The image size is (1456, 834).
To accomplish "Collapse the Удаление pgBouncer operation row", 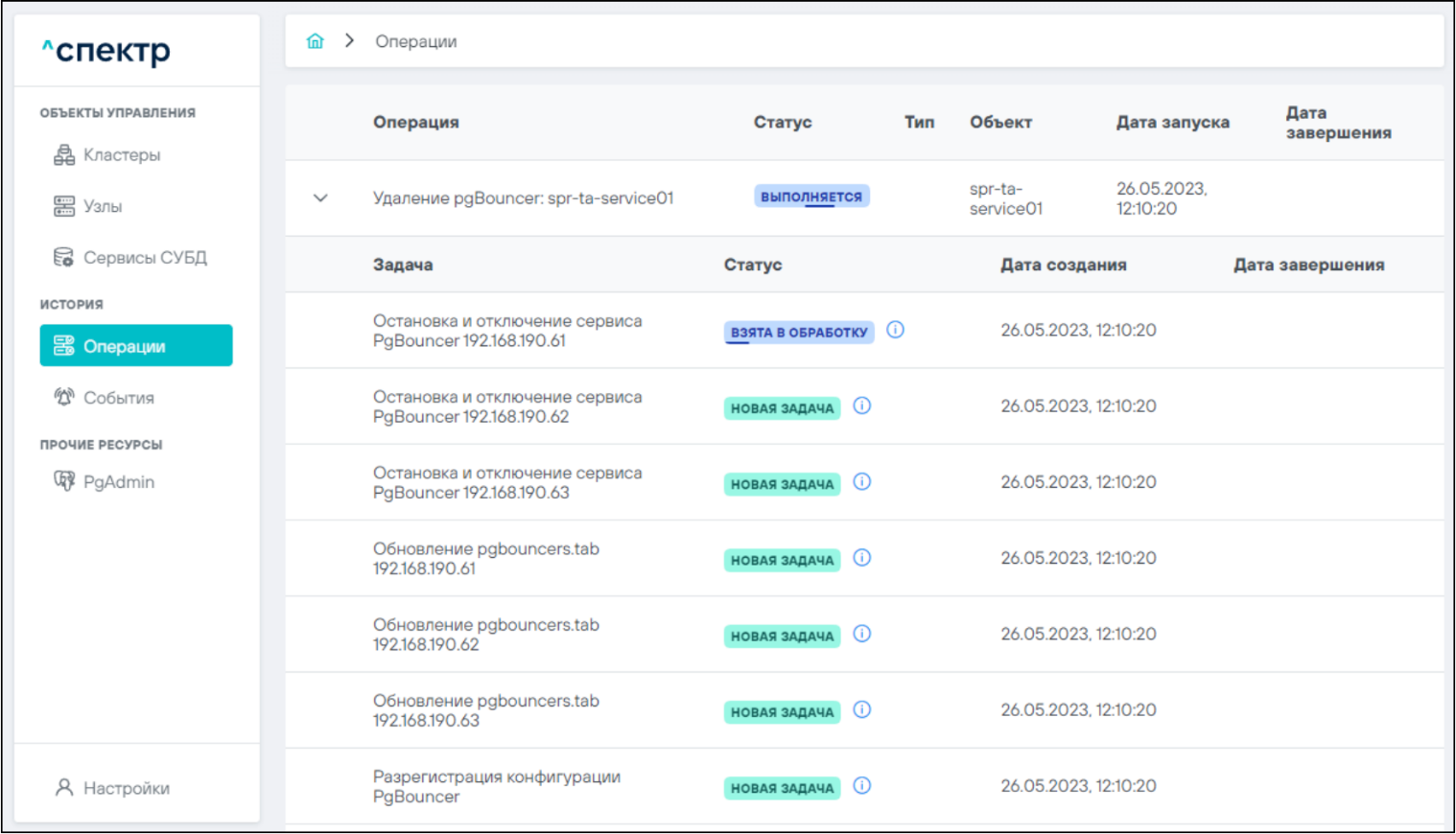I will [320, 198].
